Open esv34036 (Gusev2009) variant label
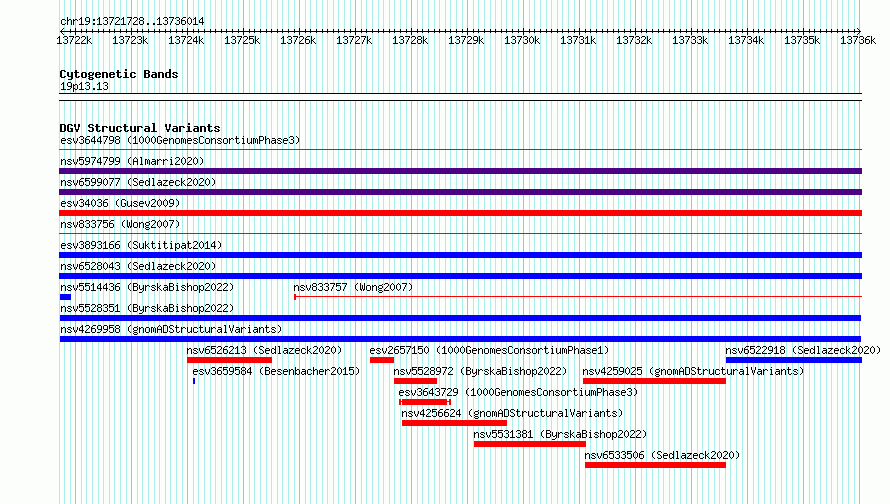890x504 pixels. pos(120,203)
